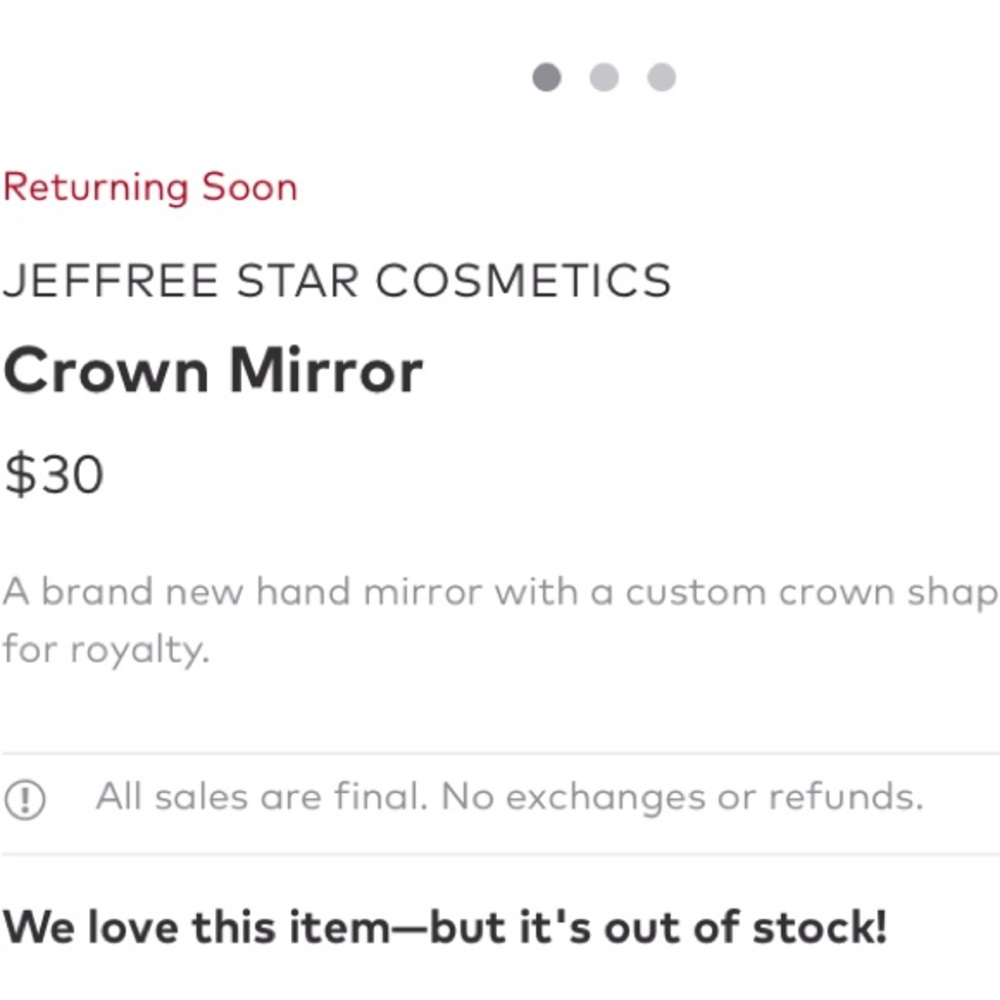Select the $30 price text
Image resolution: width=1000 pixels, height=1000 pixels.
tap(54, 474)
